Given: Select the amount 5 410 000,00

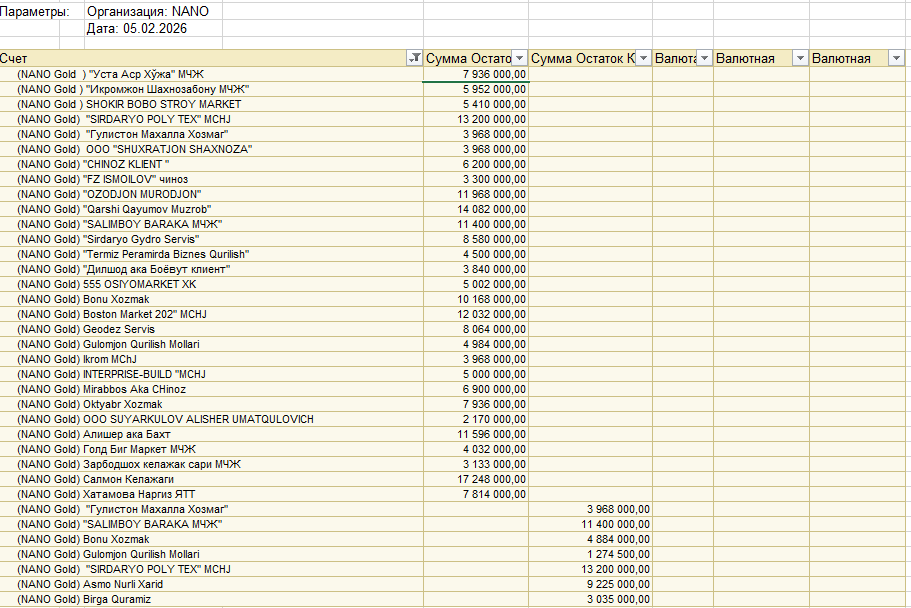Looking at the screenshot, I should pyautogui.click(x=476, y=104).
